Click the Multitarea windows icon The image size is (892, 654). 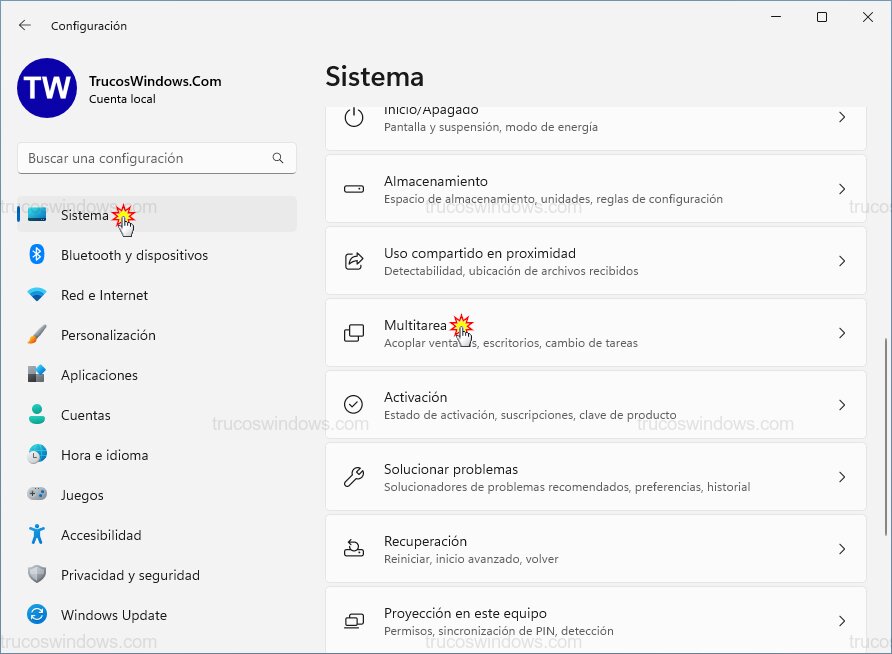[x=353, y=333]
